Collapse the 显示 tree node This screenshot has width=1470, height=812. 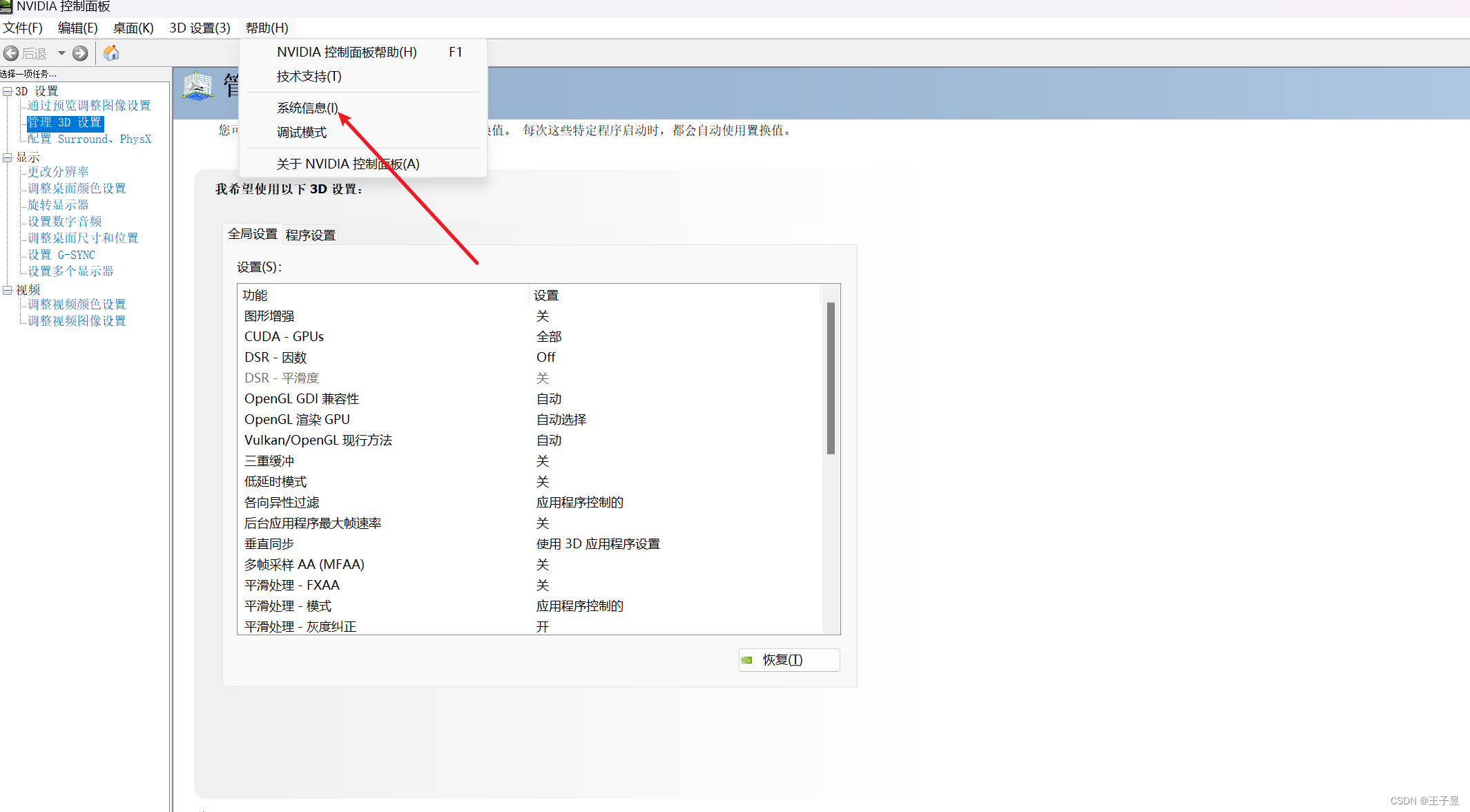[7, 157]
